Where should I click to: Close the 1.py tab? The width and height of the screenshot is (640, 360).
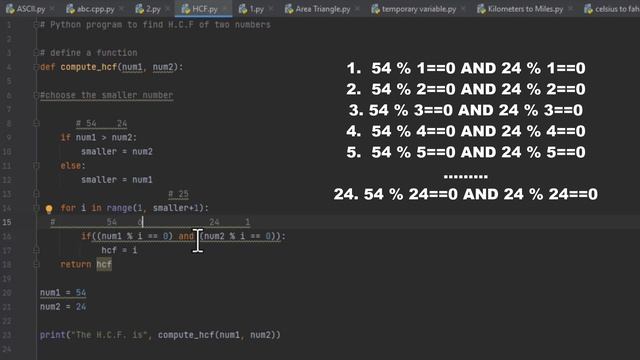pos(271,9)
